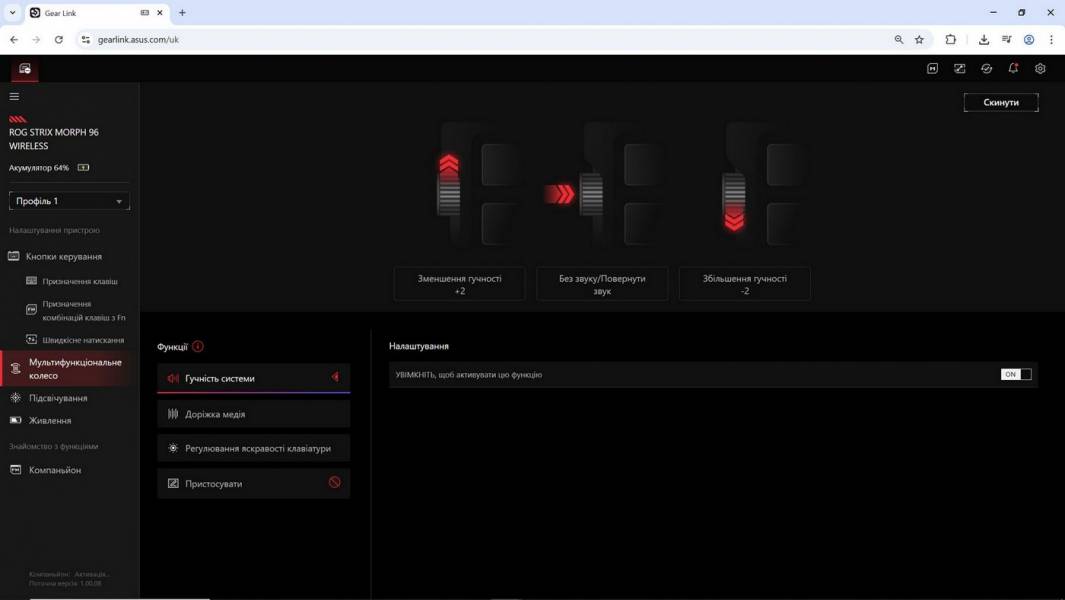Click the zoom magnifier in the address bar
This screenshot has width=1065, height=600.
point(899,39)
